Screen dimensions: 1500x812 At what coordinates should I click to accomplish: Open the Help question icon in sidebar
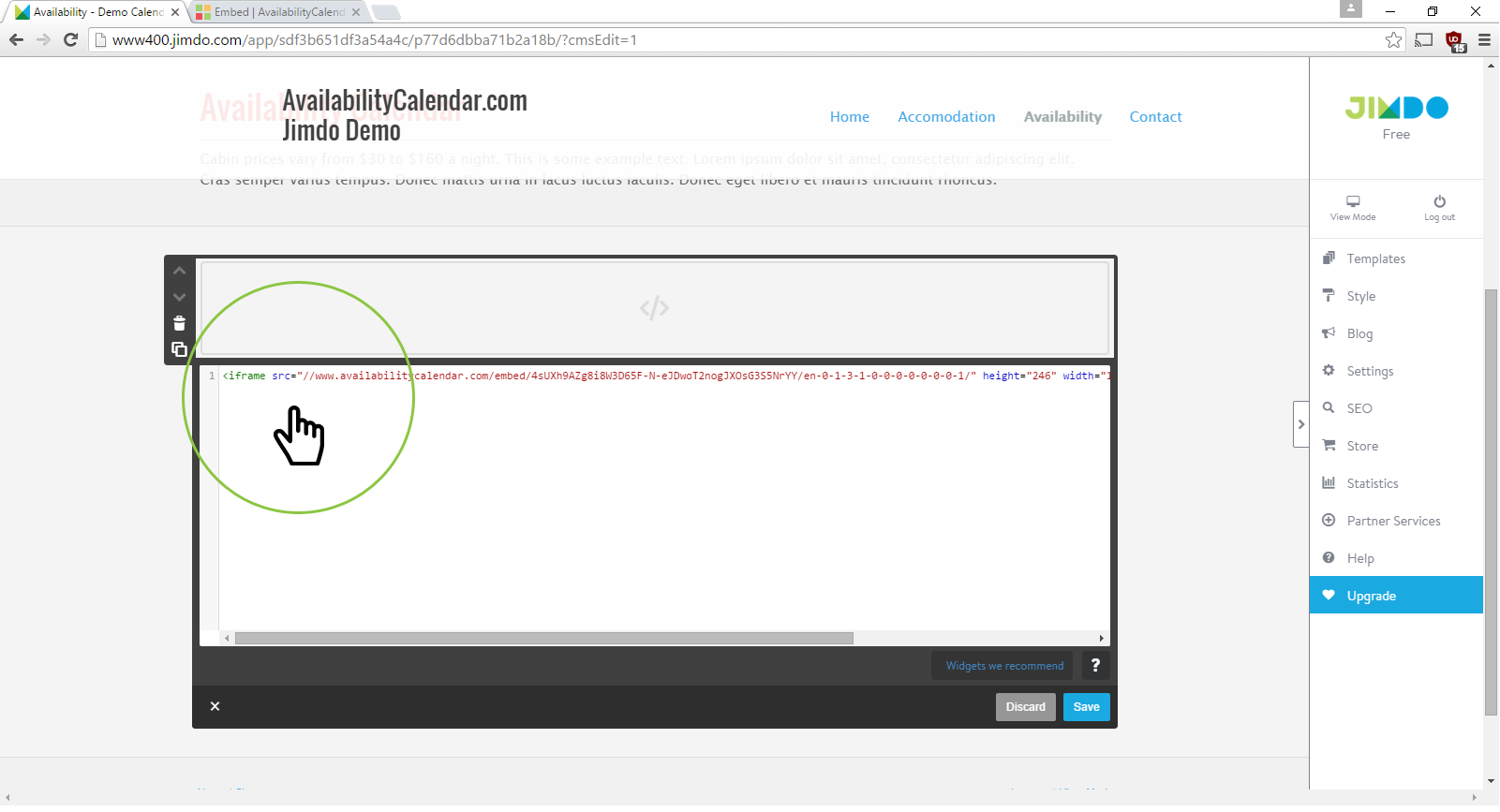point(1329,557)
